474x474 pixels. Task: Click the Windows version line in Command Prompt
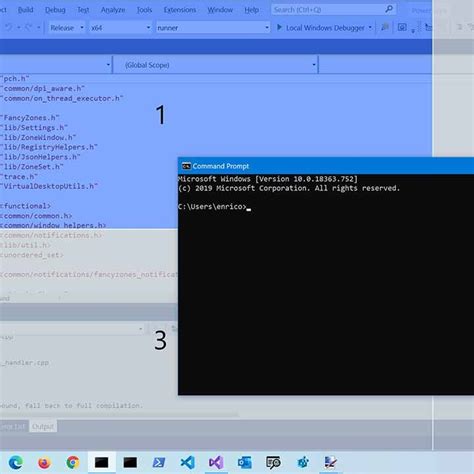click(268, 179)
